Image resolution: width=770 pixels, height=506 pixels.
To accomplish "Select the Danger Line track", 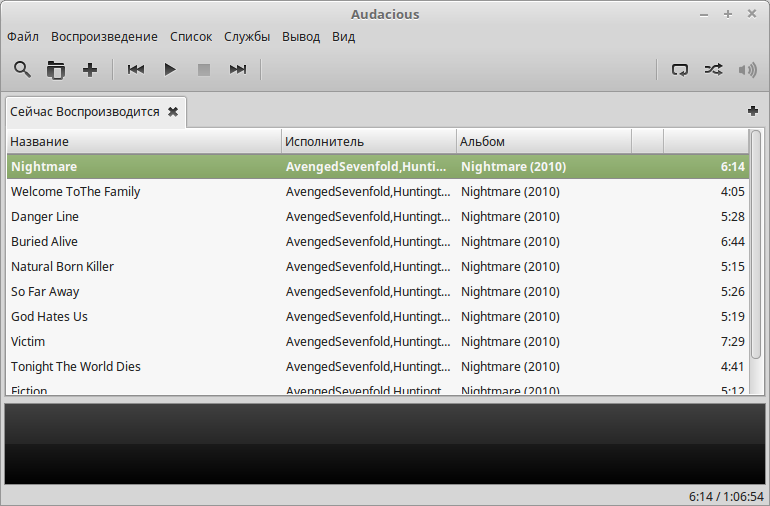I will pos(378,217).
